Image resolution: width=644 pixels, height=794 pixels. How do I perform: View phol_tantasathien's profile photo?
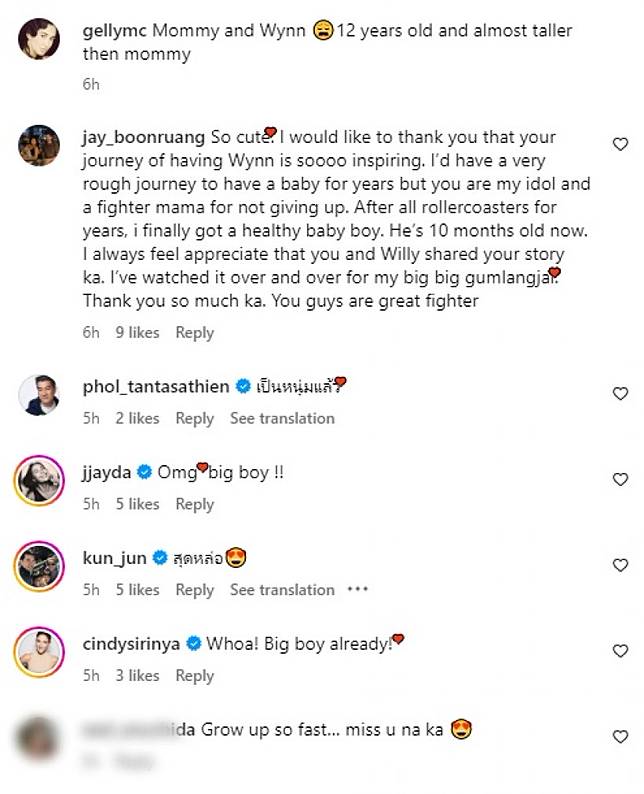click(x=39, y=395)
